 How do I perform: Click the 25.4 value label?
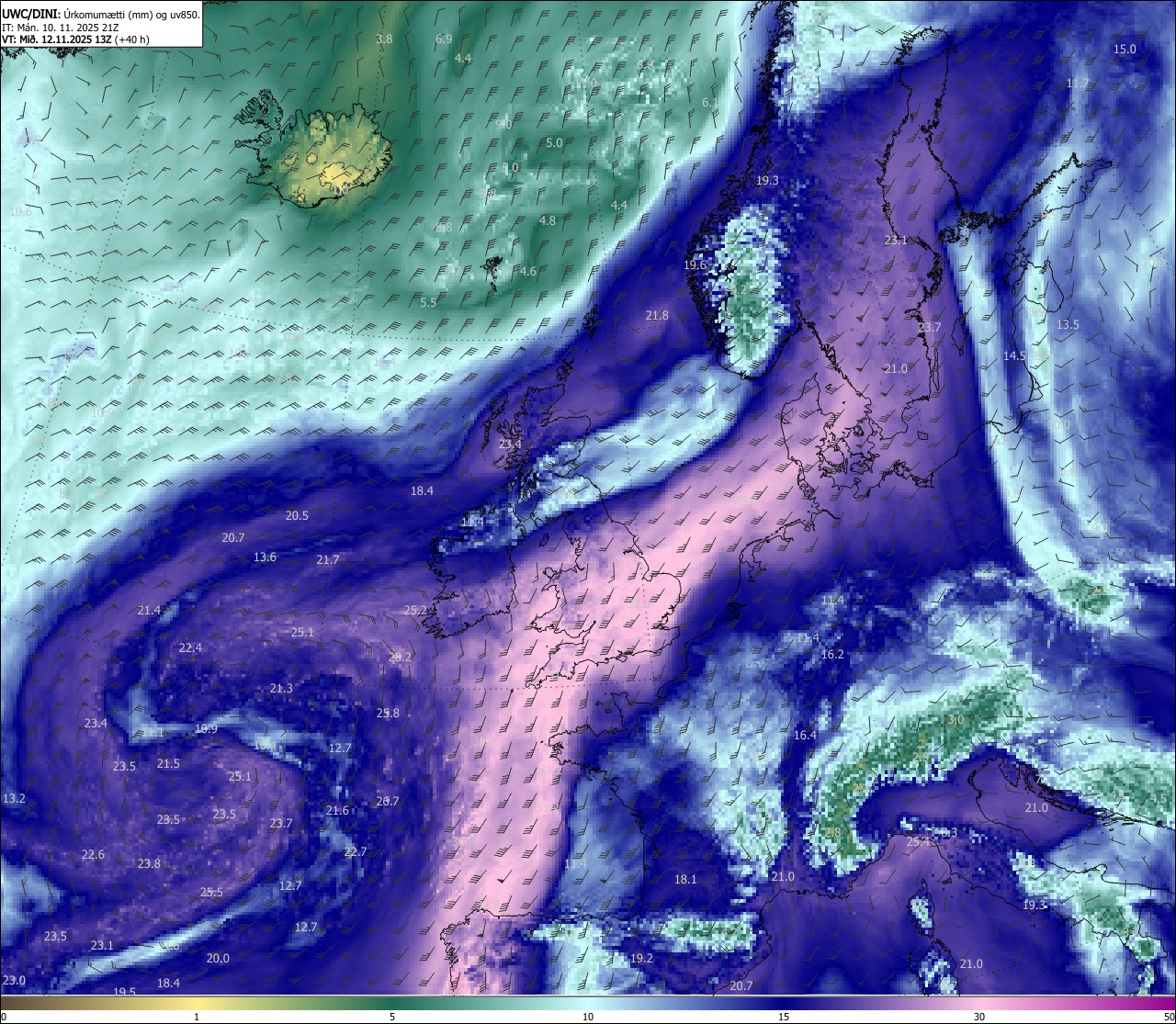(x=918, y=841)
